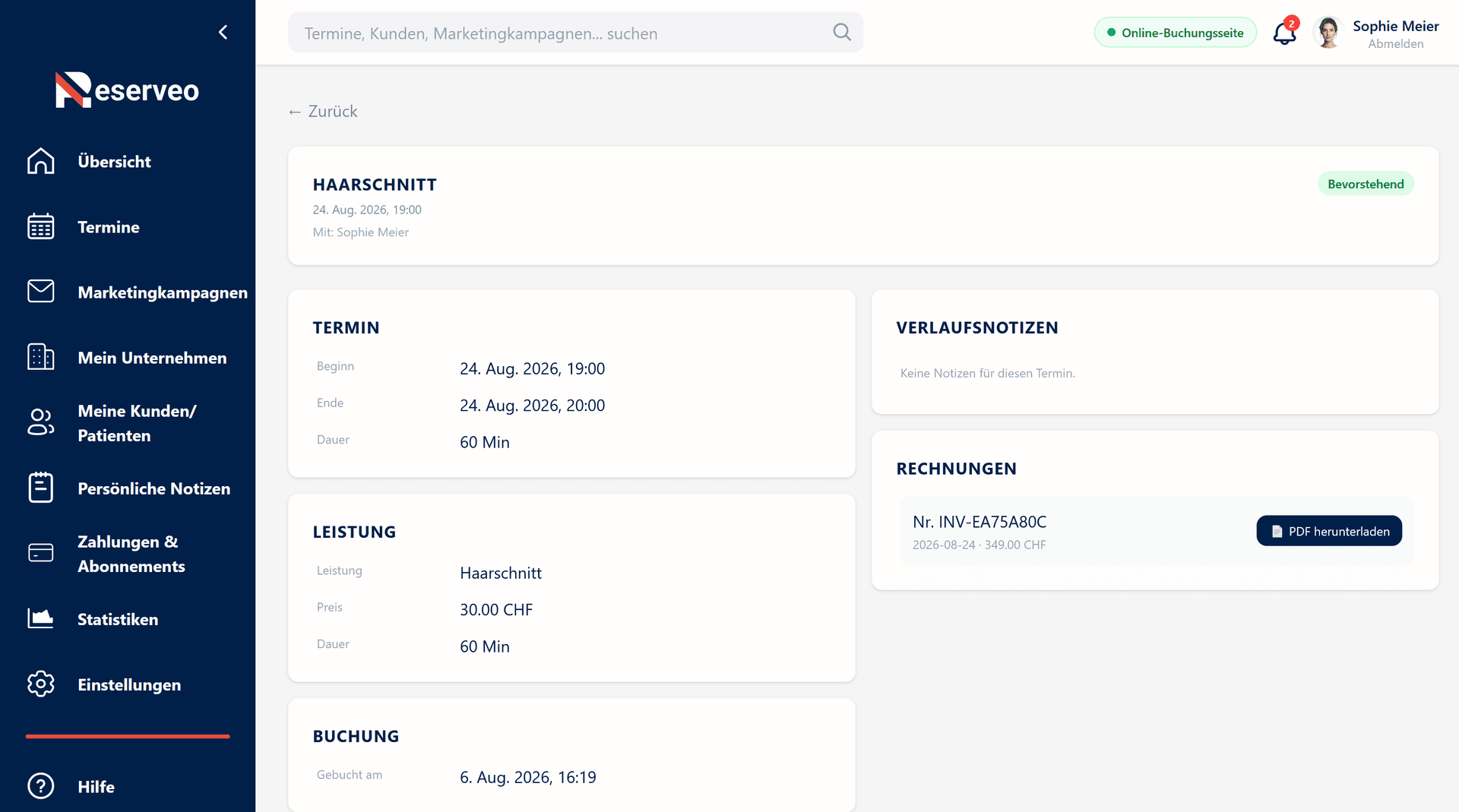Click the Einstellungen gear icon
This screenshot has width=1459, height=812.
[x=41, y=684]
